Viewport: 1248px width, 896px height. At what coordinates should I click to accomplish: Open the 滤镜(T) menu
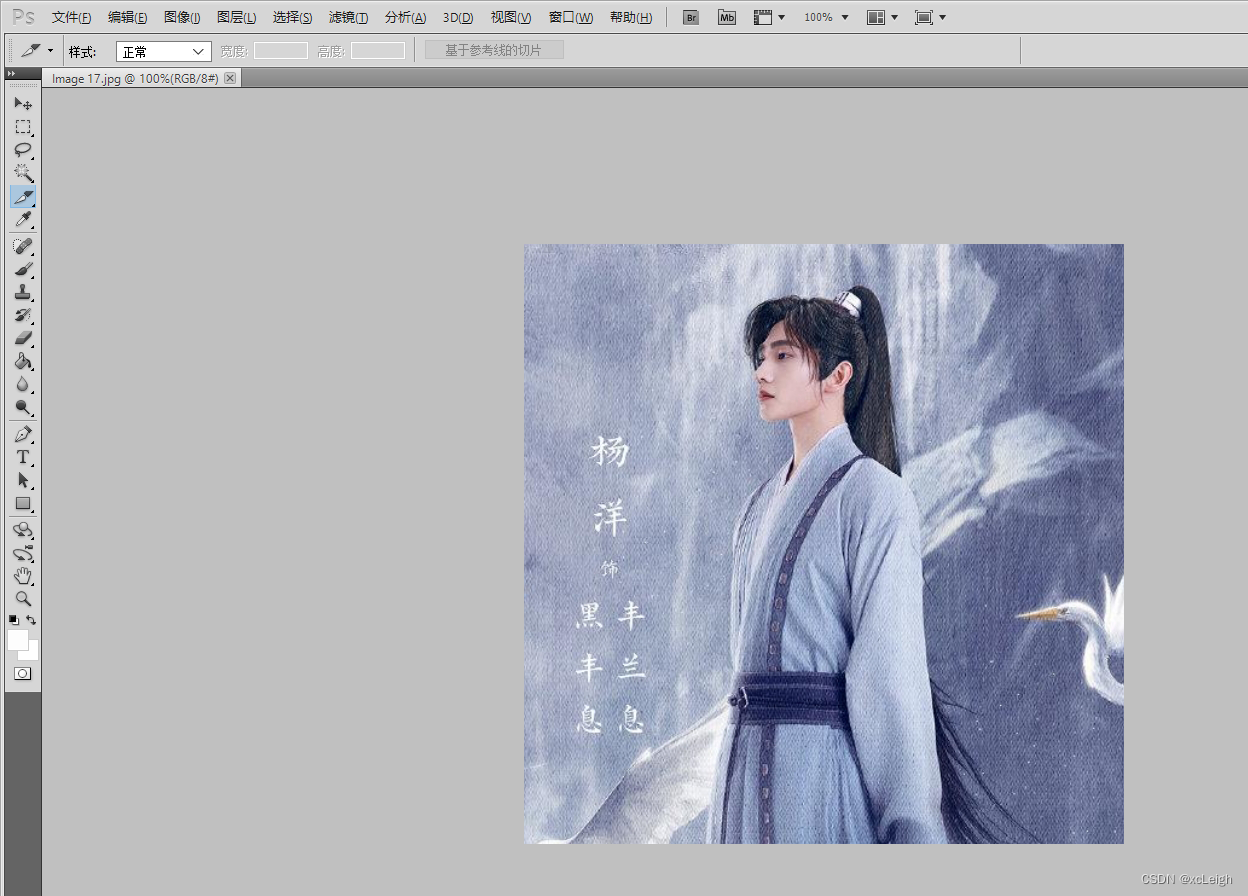[348, 17]
